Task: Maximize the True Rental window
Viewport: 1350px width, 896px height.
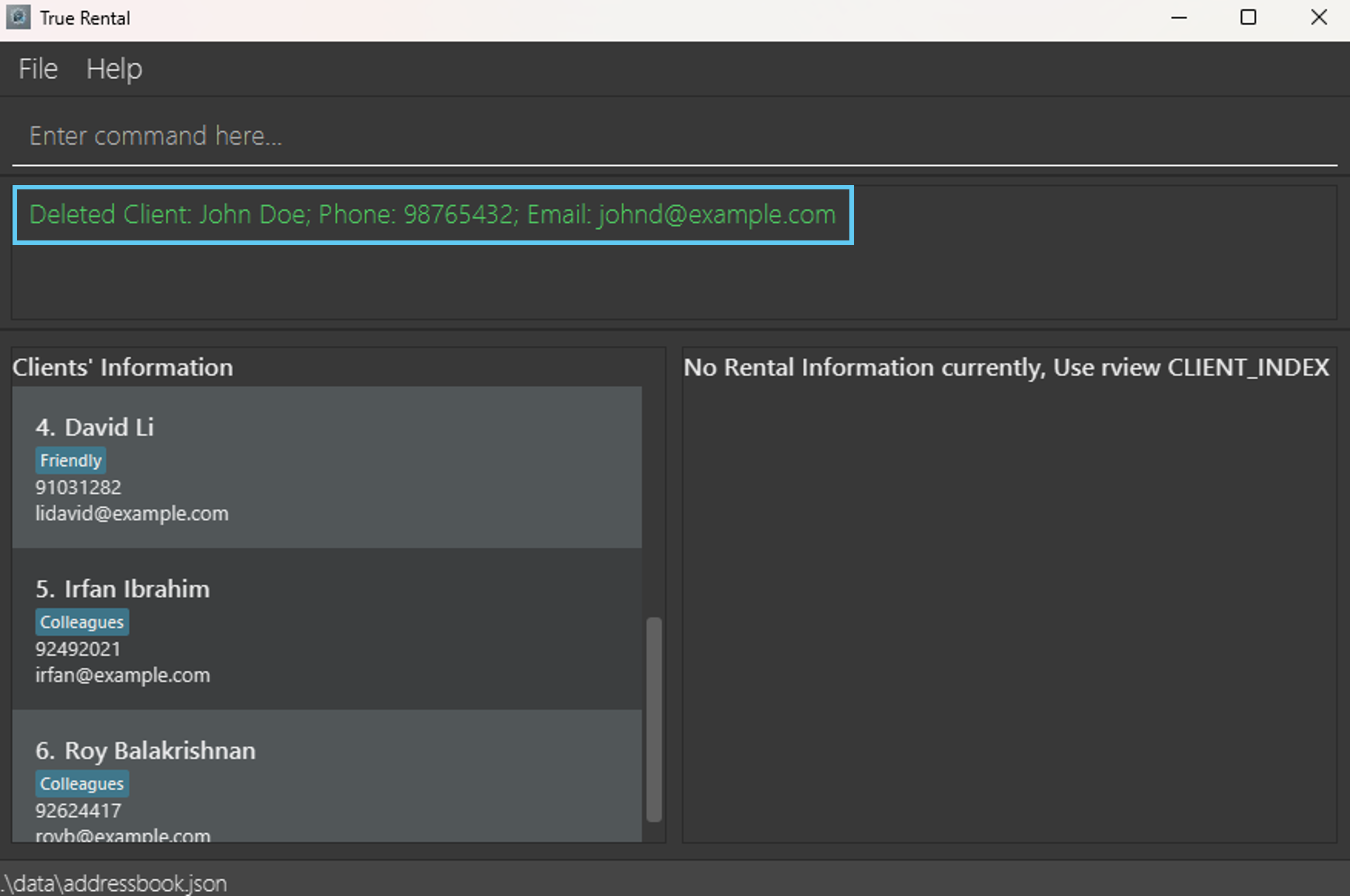Action: (x=1248, y=18)
